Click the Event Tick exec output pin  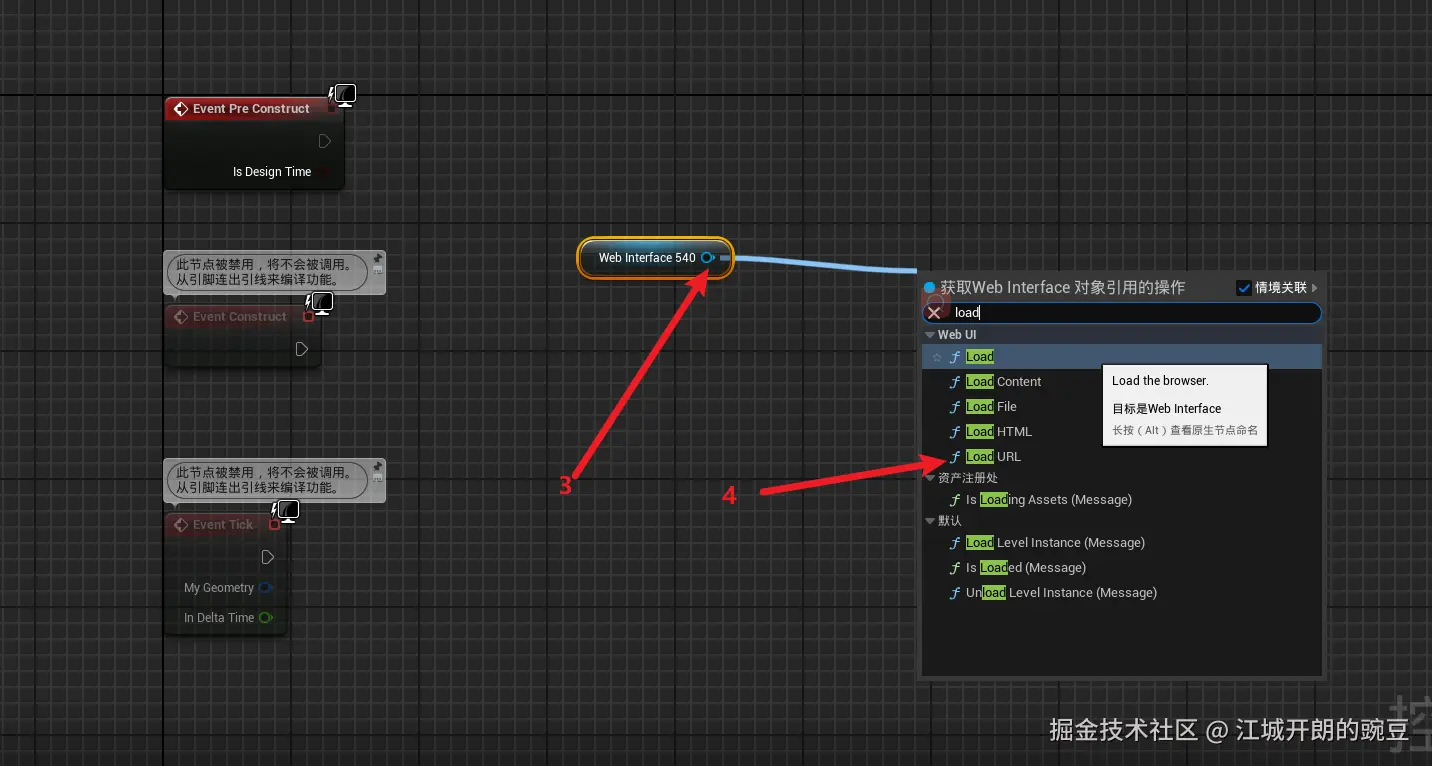(x=268, y=557)
